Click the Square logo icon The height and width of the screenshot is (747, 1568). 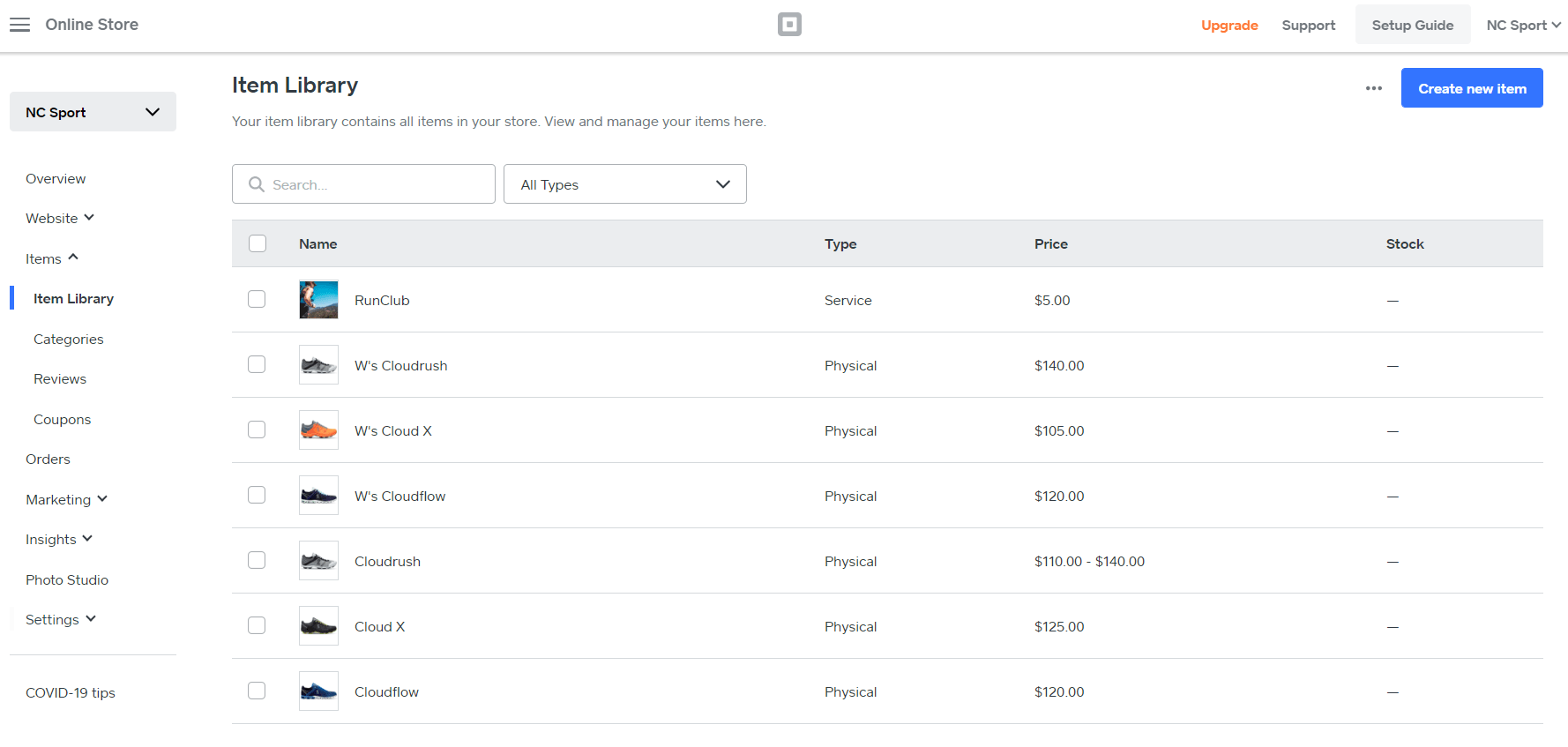(789, 25)
